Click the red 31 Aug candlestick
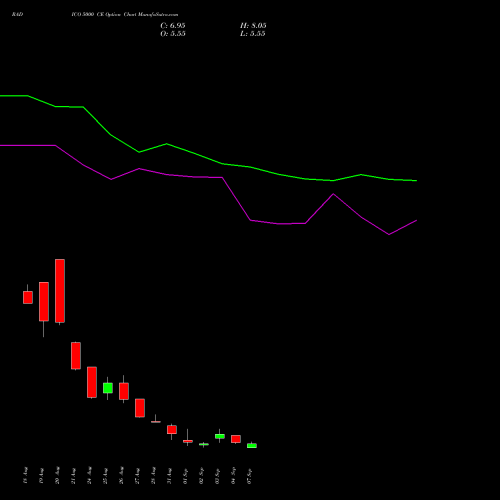The width and height of the screenshot is (500, 500). pyautogui.click(x=172, y=430)
